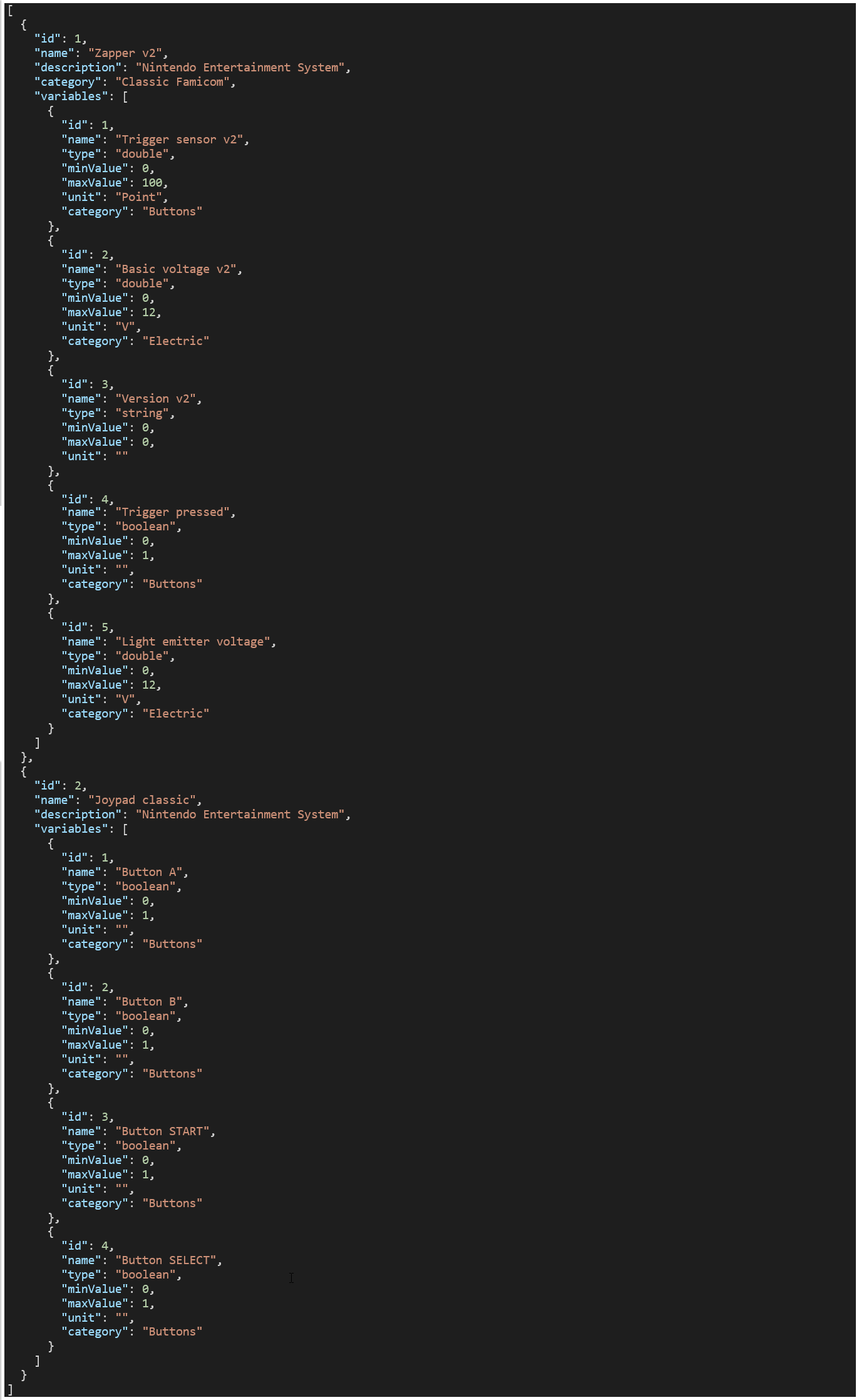
Task: Select the "Point" unit value
Action: [x=138, y=197]
